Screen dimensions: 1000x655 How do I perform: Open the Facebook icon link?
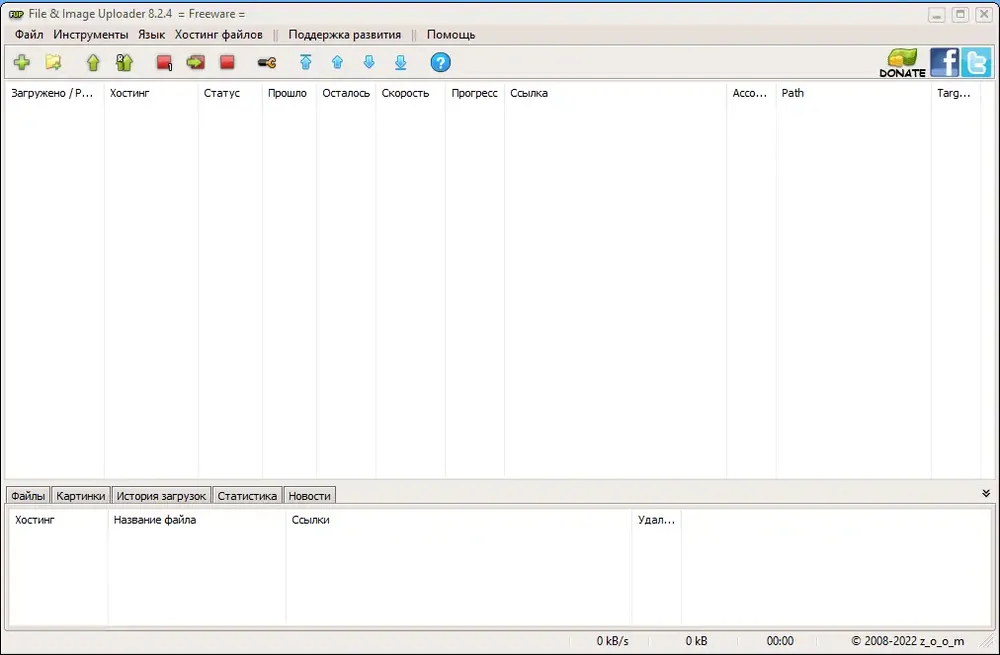pos(945,63)
